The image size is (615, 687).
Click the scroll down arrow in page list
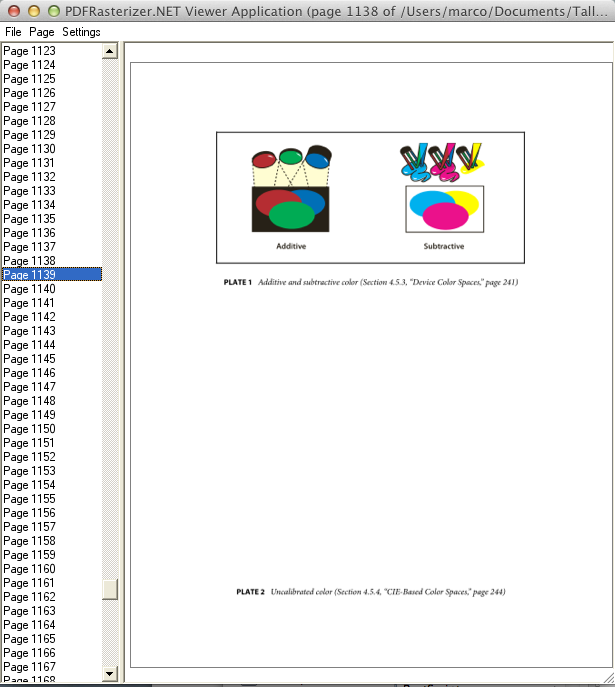click(x=110, y=673)
